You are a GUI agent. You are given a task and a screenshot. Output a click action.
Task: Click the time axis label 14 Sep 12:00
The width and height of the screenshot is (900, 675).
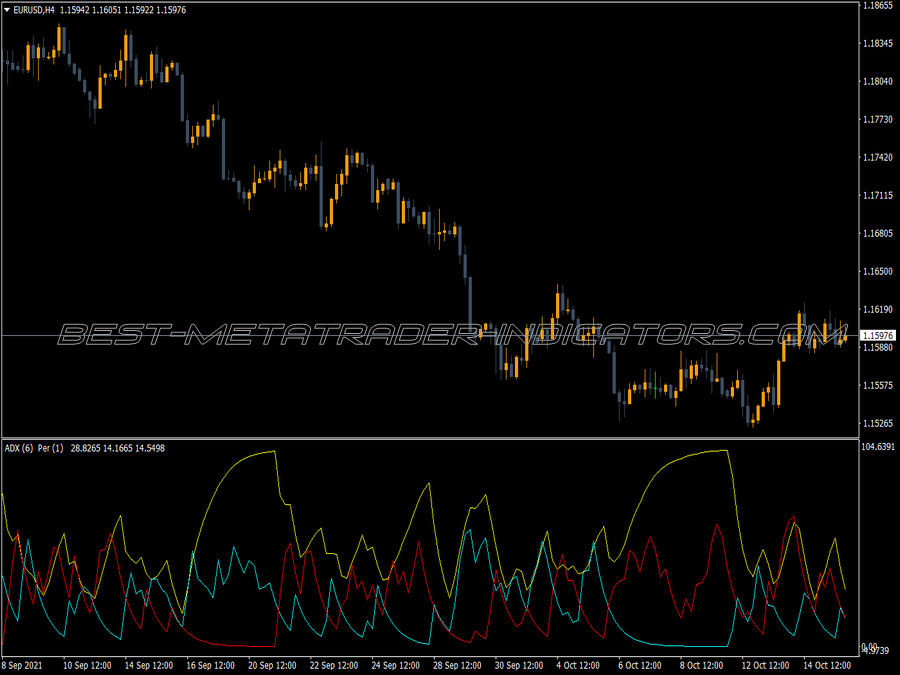[x=149, y=666]
